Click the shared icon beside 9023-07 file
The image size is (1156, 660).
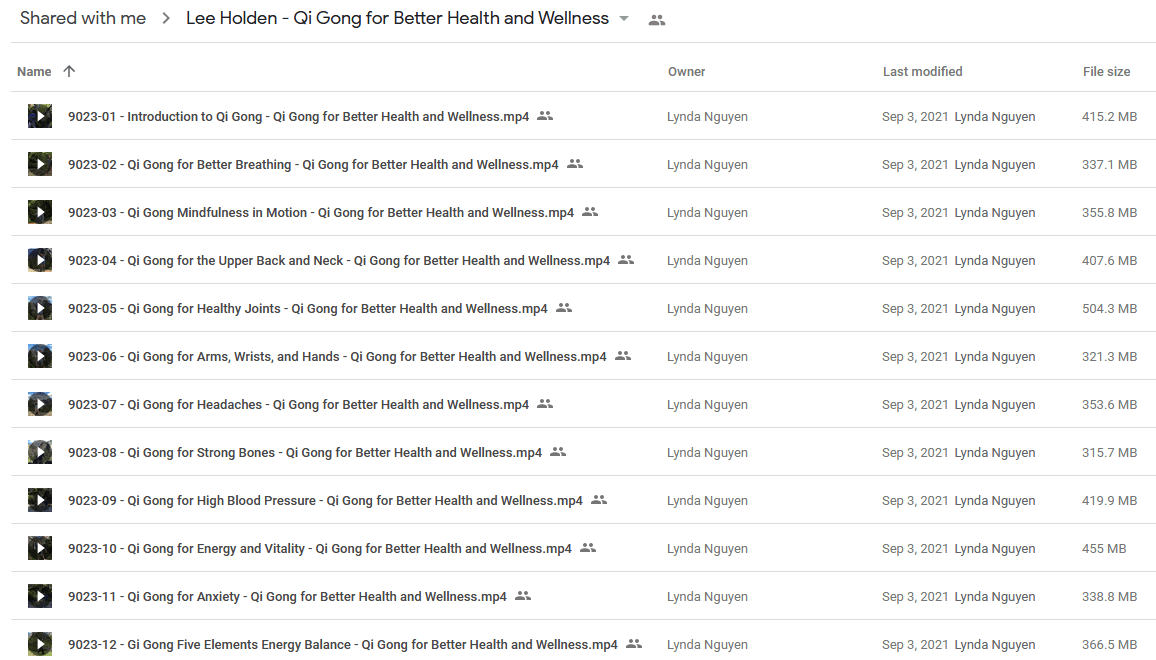pos(545,404)
